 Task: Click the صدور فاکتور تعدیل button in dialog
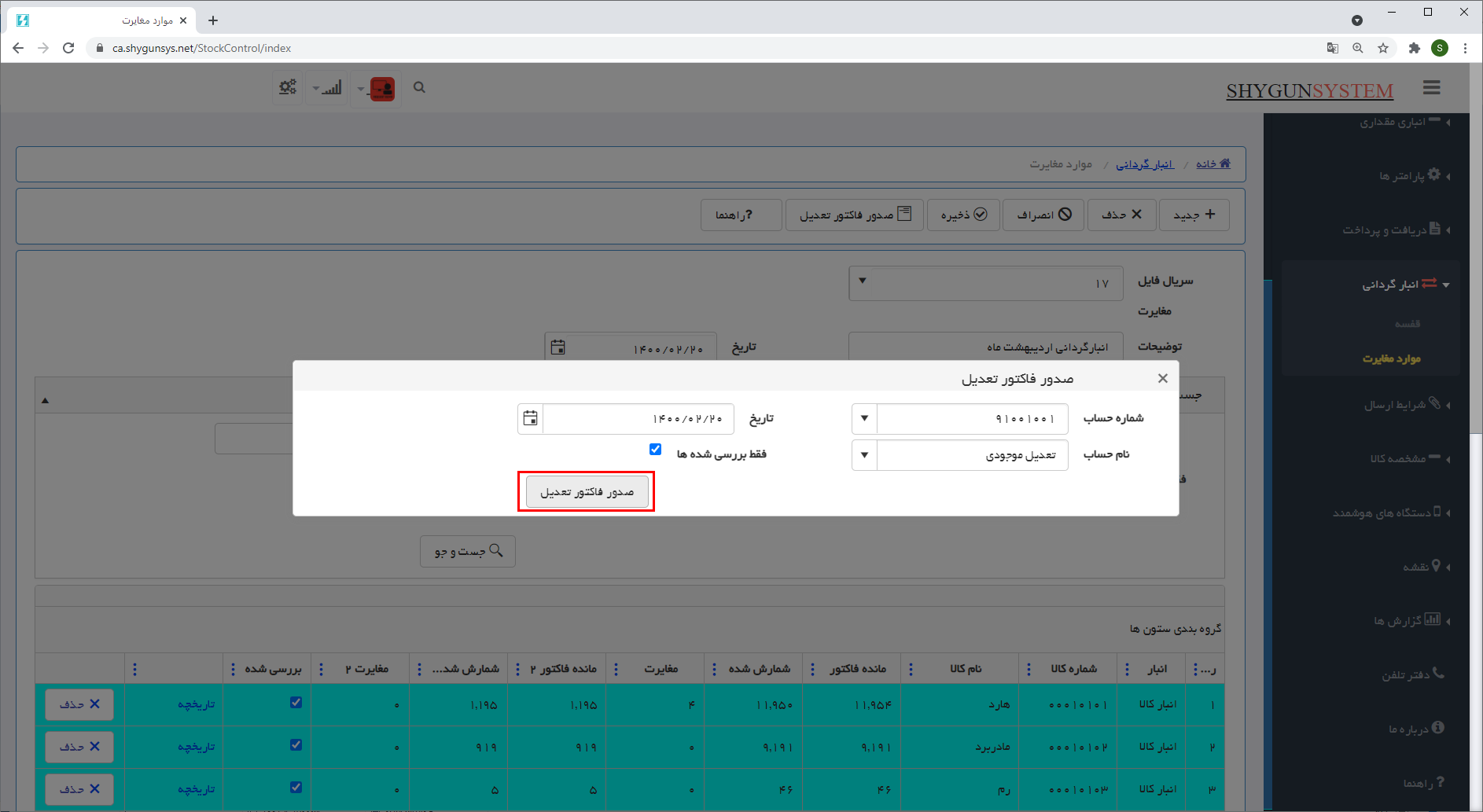[587, 492]
